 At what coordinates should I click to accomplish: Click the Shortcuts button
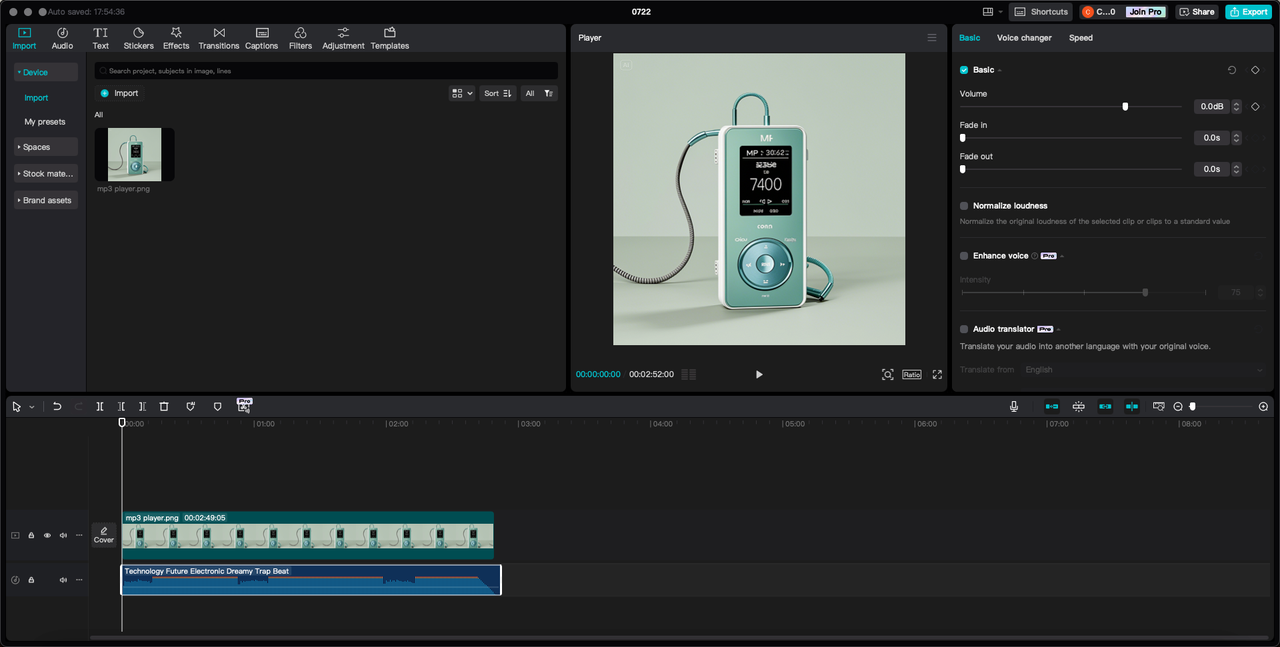1041,12
